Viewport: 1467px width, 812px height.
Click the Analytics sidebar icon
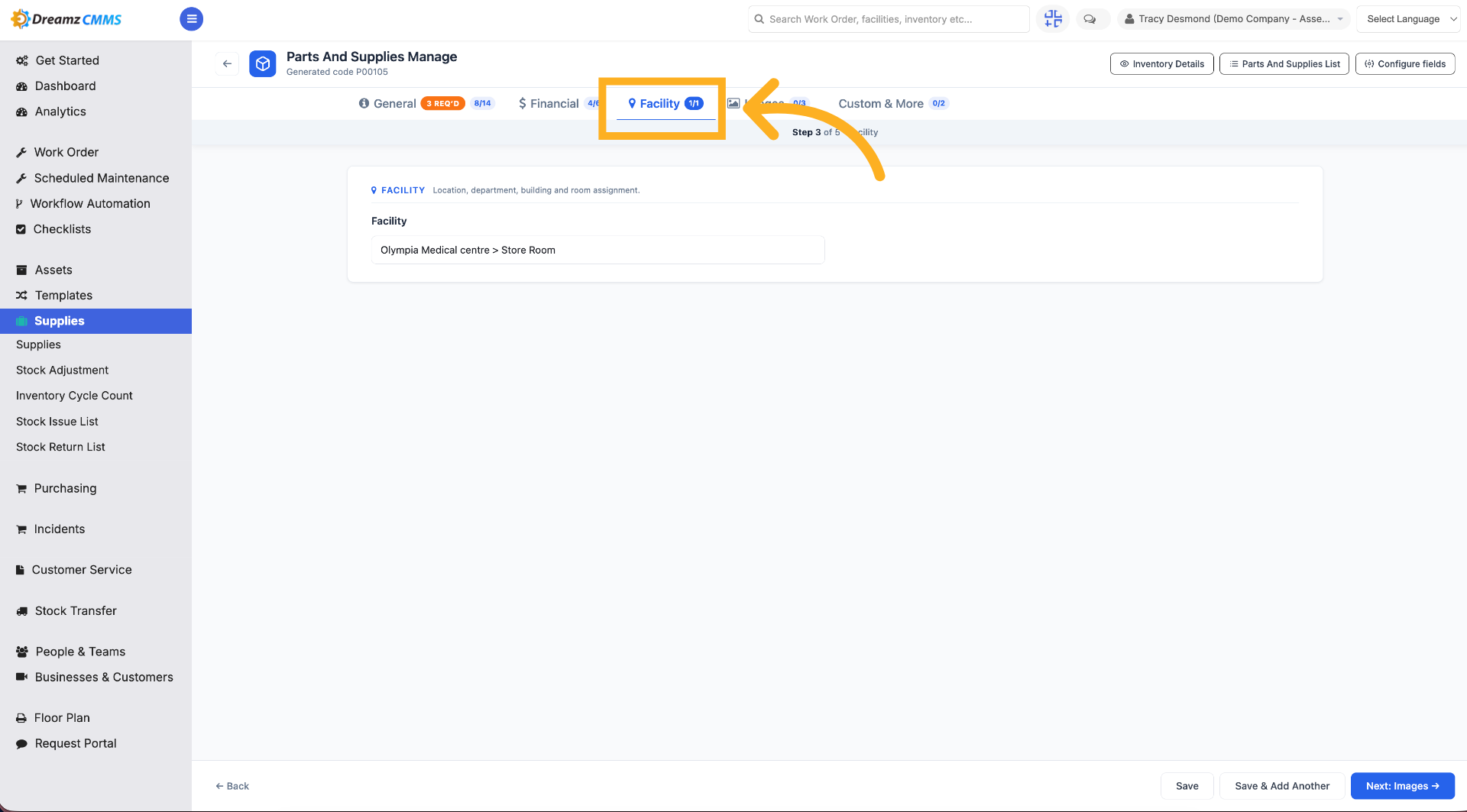pos(22,112)
